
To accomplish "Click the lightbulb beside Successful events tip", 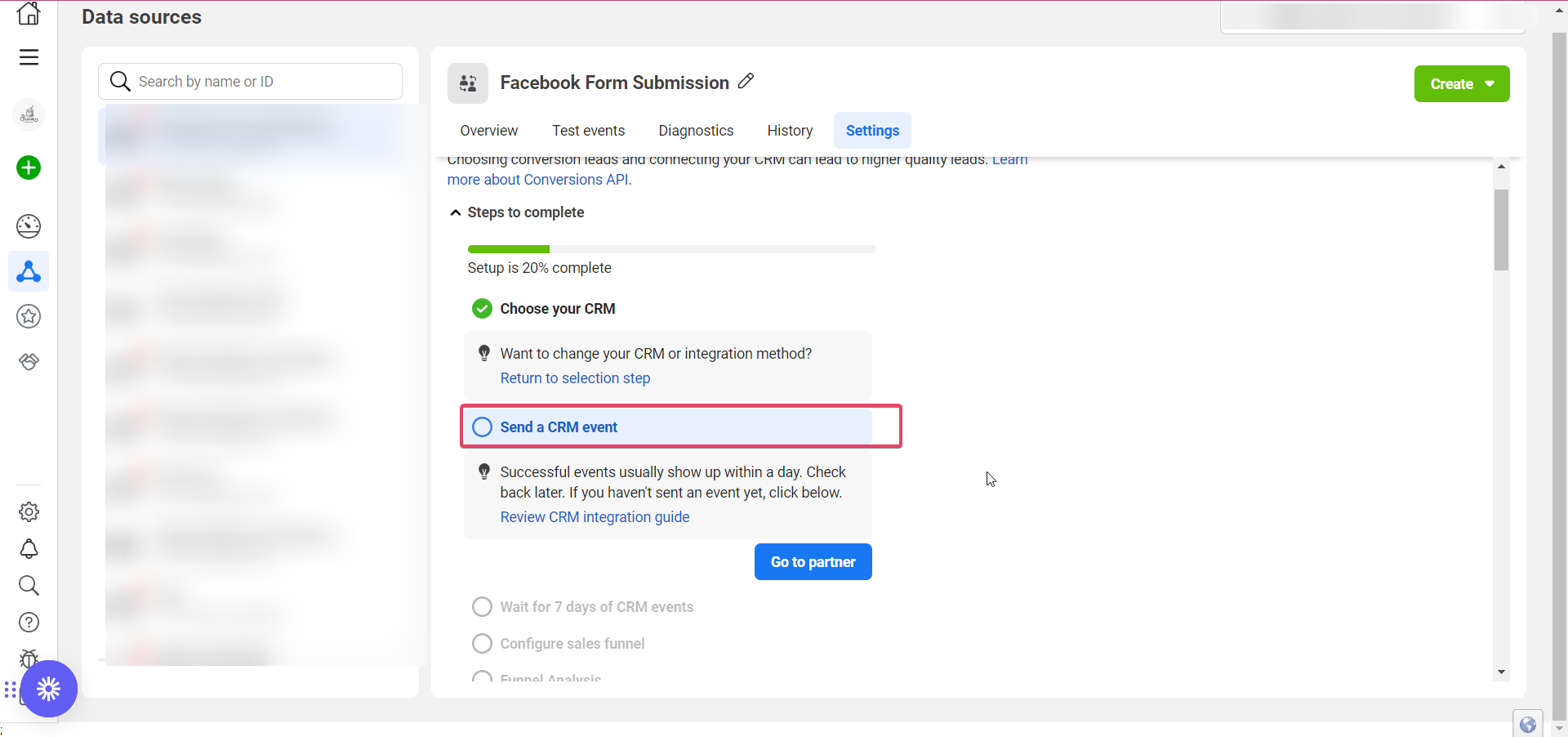I will click(483, 471).
